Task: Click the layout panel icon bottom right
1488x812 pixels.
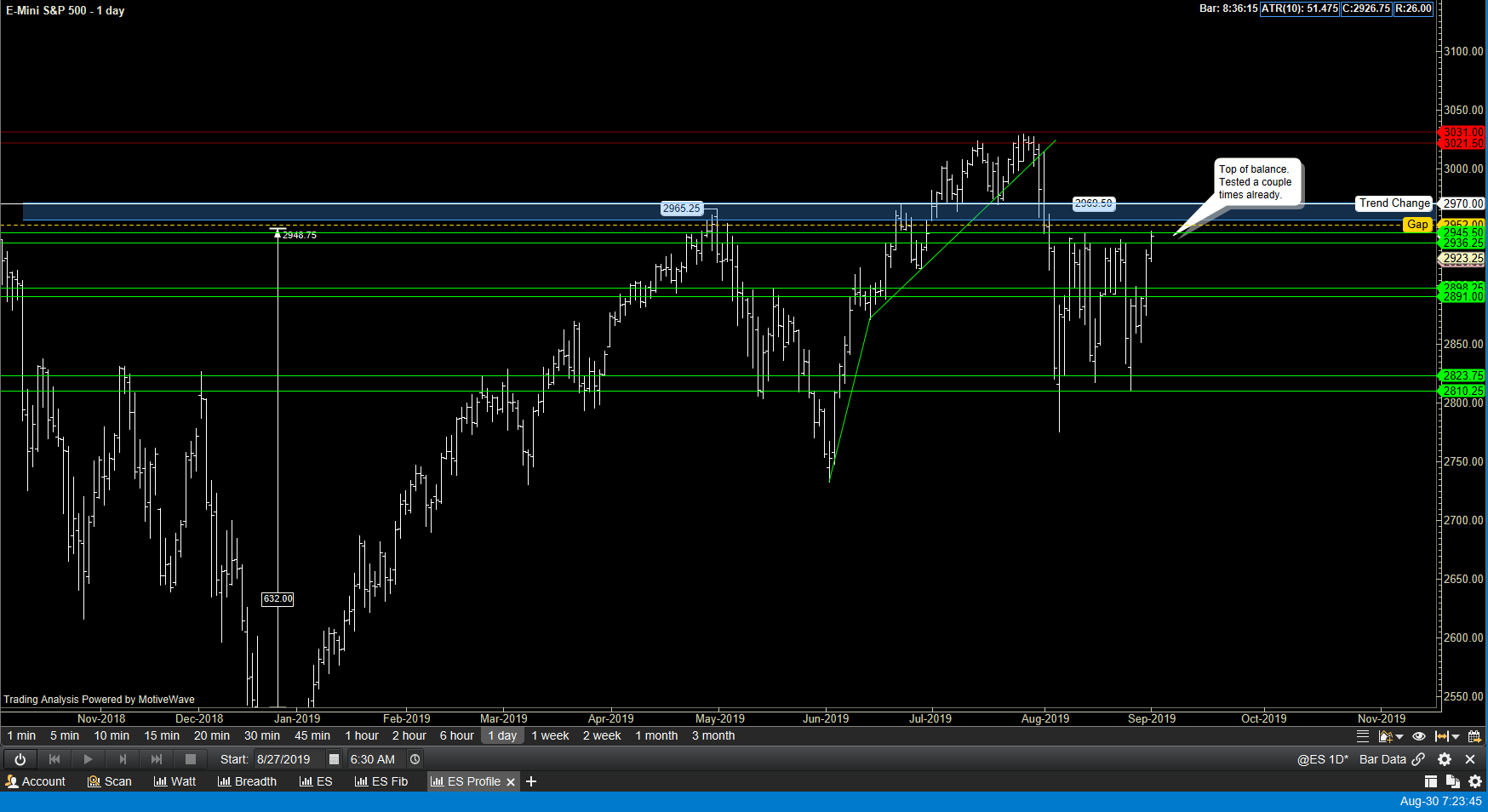Action: click(x=1431, y=781)
